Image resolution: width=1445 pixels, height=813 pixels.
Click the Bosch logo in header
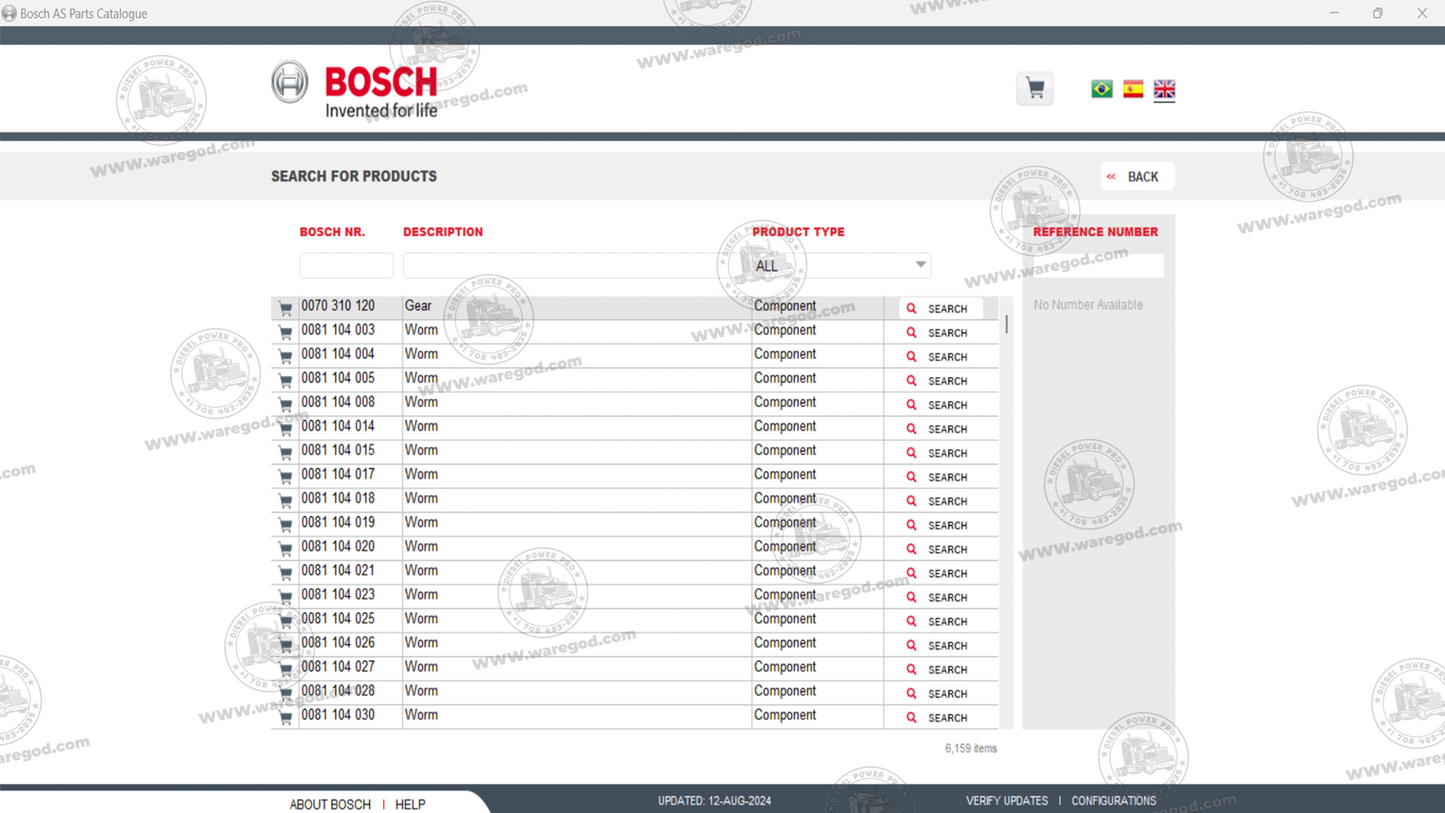click(x=355, y=89)
